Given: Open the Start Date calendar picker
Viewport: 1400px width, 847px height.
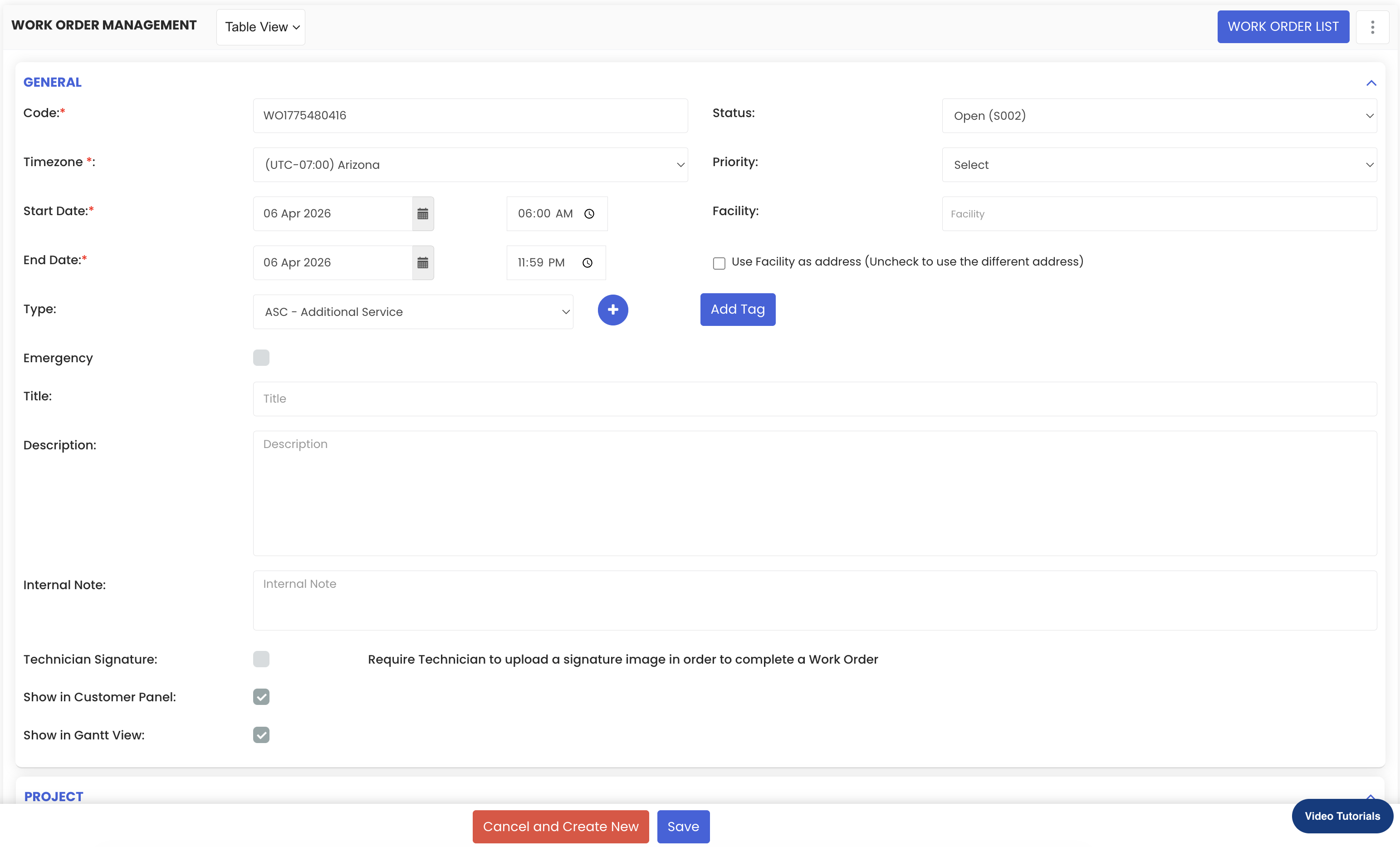Looking at the screenshot, I should tap(423, 214).
